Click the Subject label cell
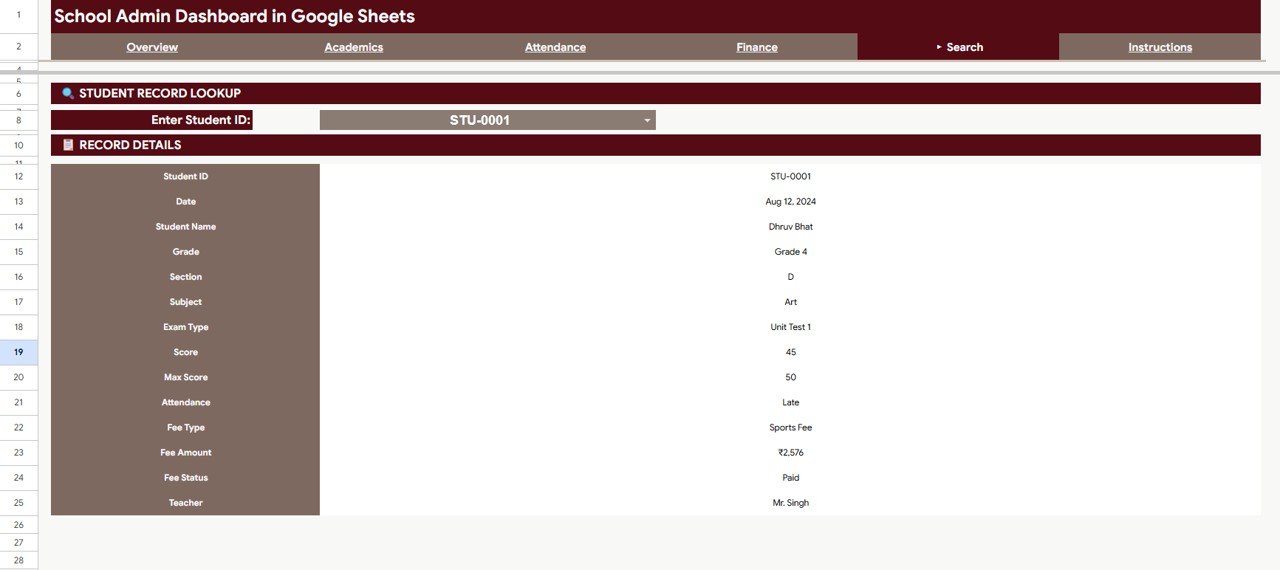This screenshot has width=1280, height=570. (x=185, y=301)
